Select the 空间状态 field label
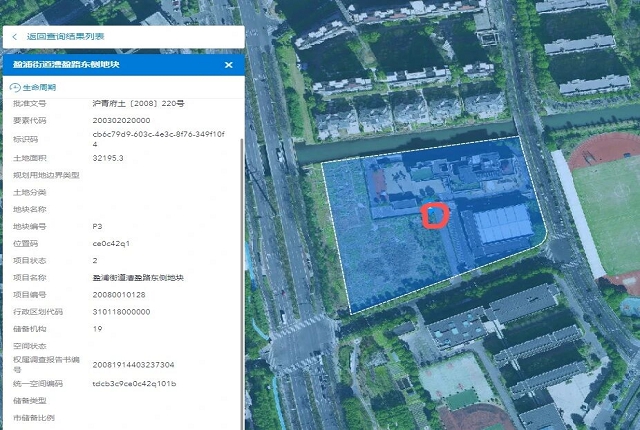 [29, 346]
